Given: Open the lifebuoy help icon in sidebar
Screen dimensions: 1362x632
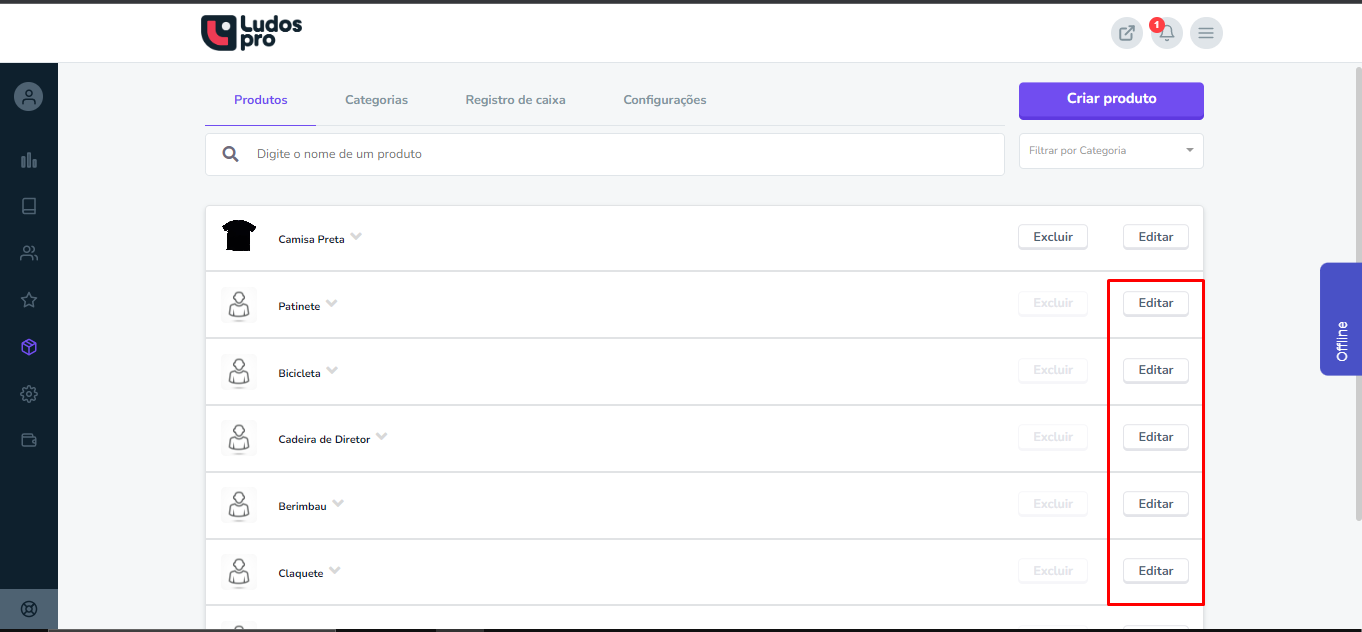Looking at the screenshot, I should (29, 609).
